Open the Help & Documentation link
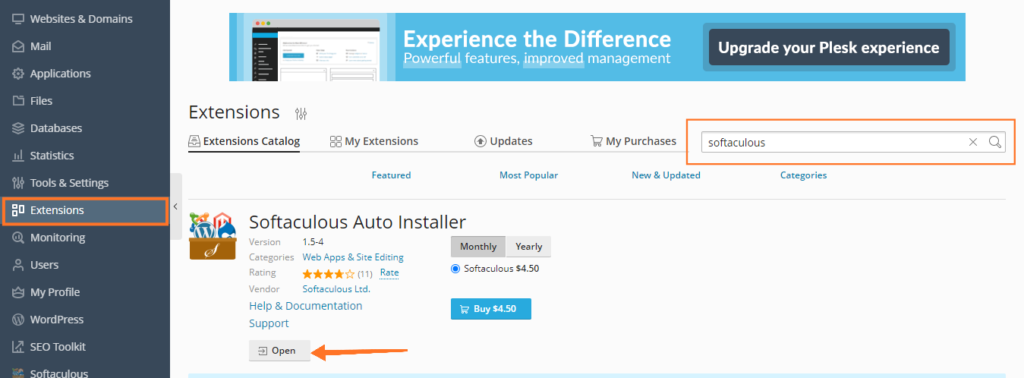Viewport: 1024px width, 378px height. pyautogui.click(x=306, y=306)
